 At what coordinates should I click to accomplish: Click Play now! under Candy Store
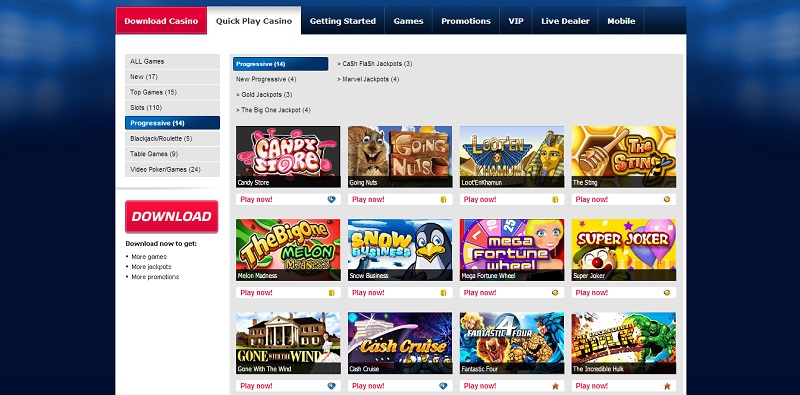click(256, 200)
